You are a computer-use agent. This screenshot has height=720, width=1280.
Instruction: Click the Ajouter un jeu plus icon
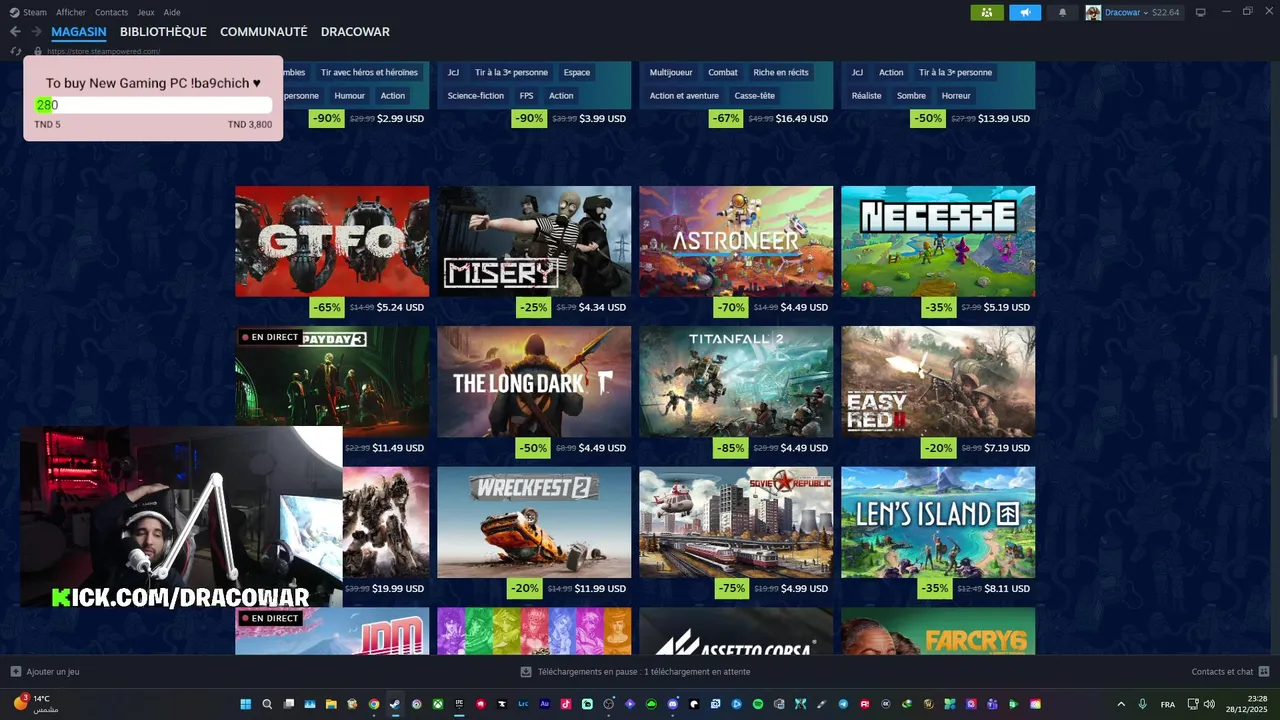tap(15, 672)
